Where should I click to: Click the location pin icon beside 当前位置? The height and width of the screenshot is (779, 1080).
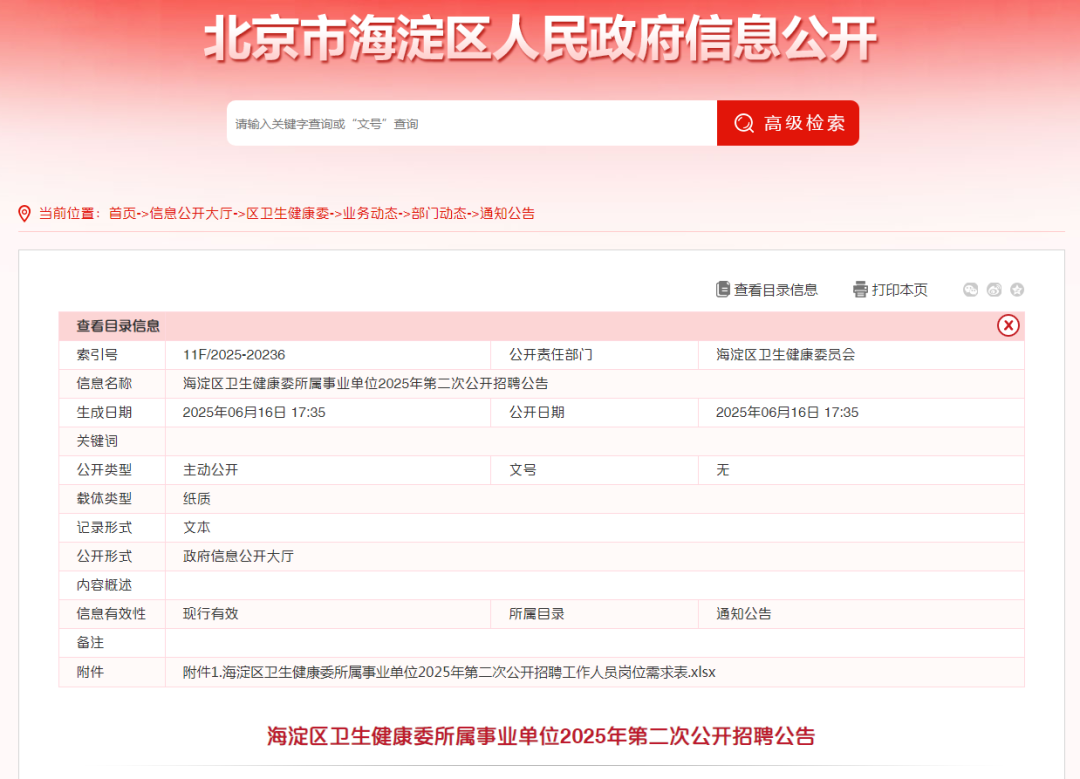click(24, 214)
